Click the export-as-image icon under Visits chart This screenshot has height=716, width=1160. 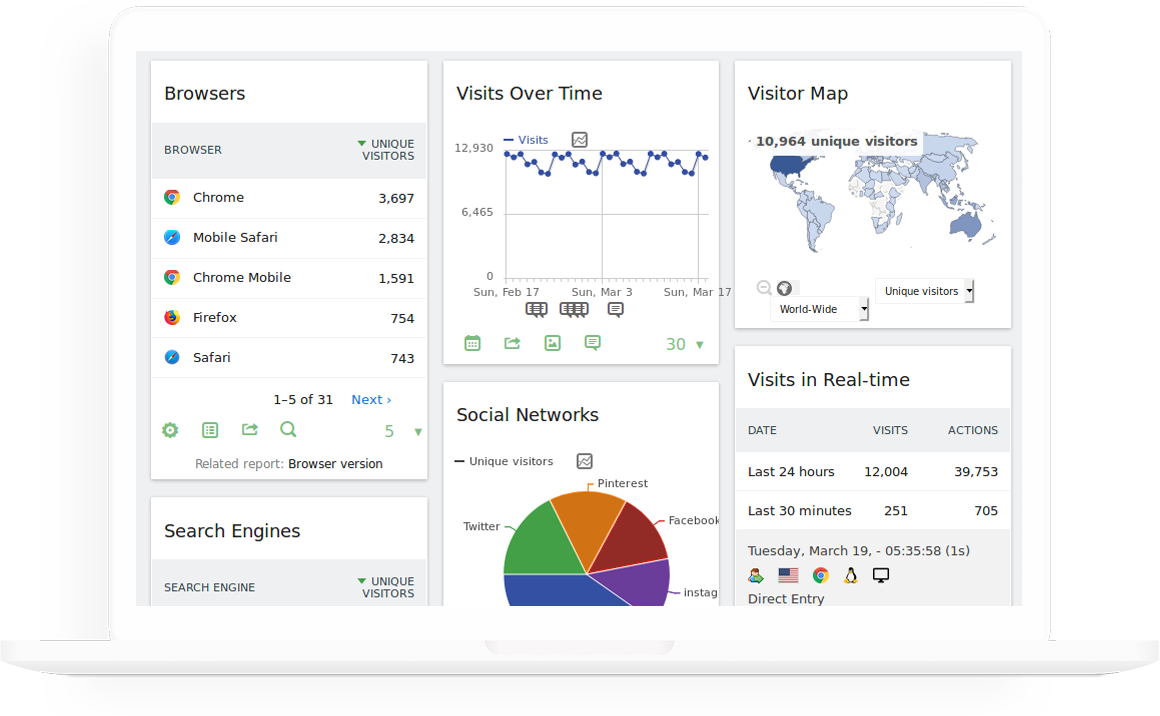(x=552, y=343)
